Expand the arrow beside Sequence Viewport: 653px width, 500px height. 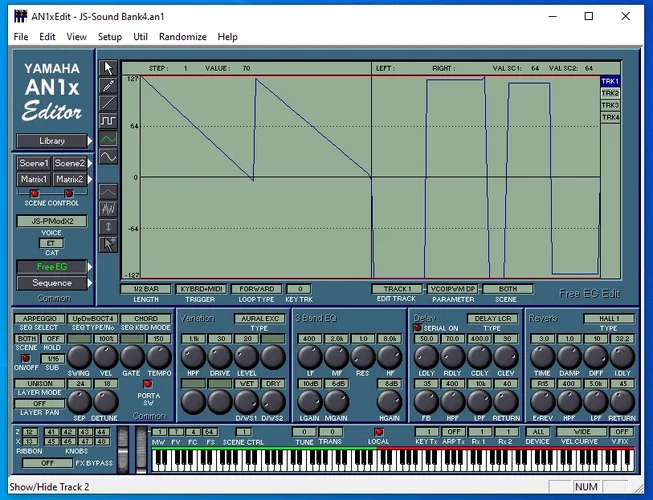point(90,283)
